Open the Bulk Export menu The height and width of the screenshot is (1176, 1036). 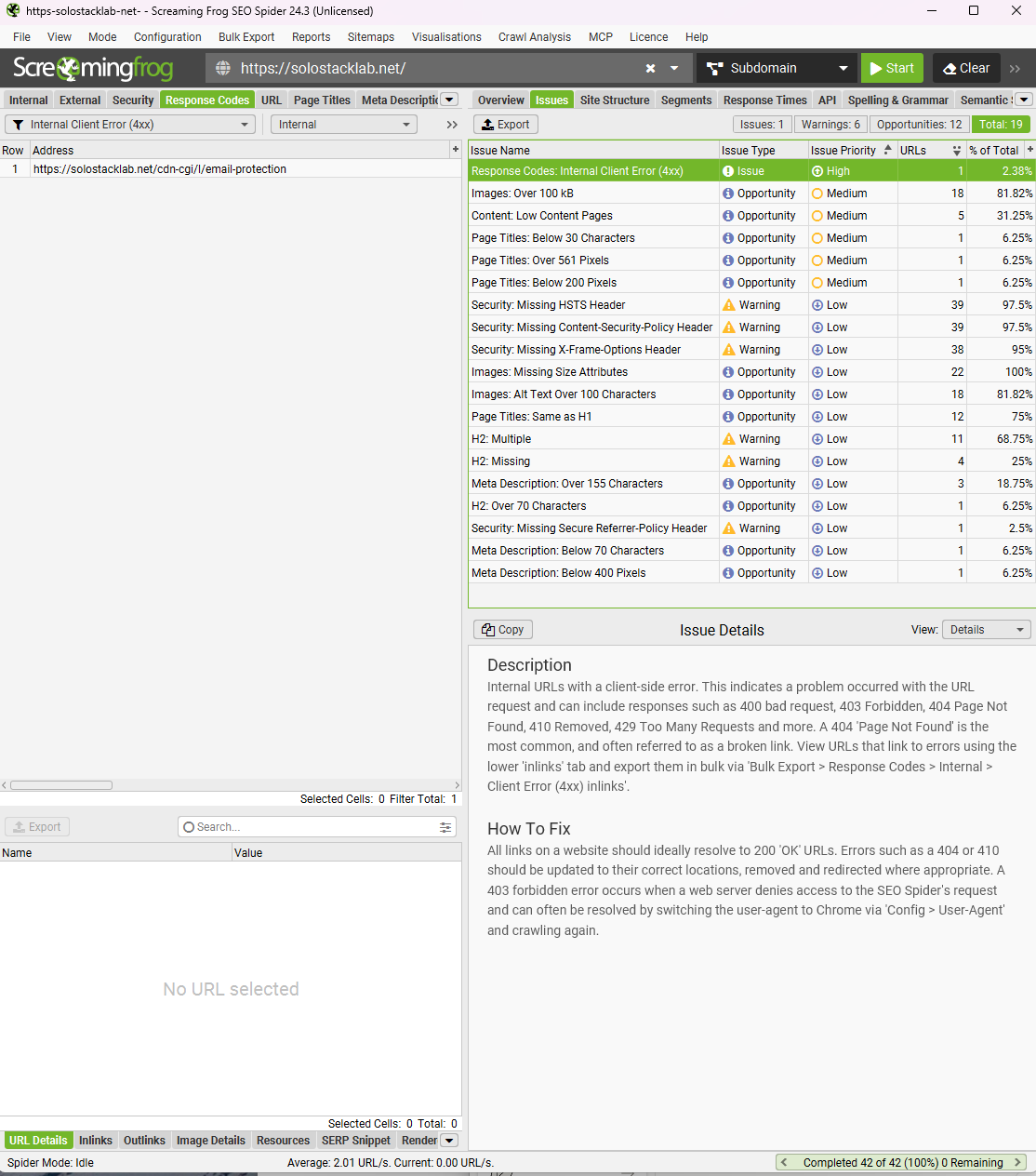246,37
